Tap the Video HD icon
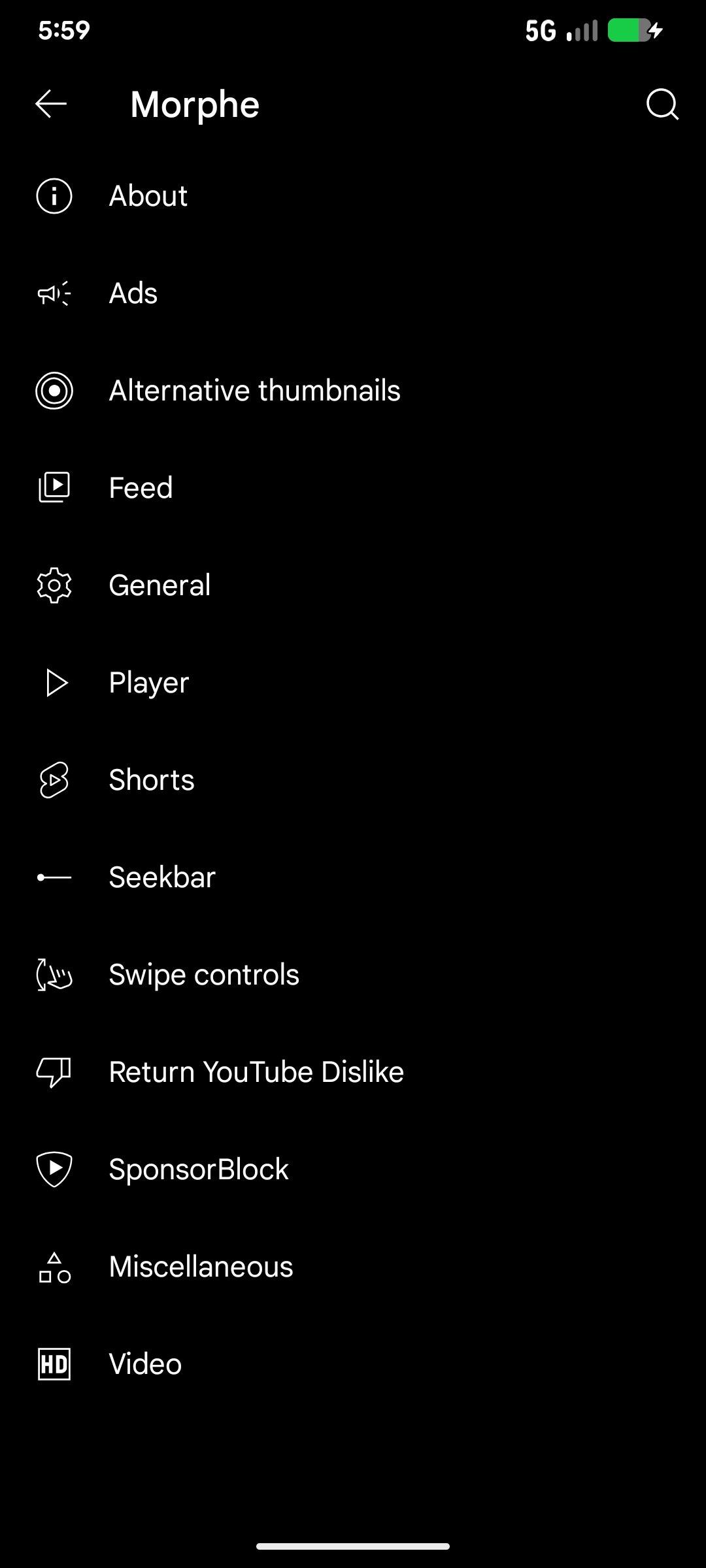Screen dimensions: 706x1568 tap(54, 1364)
